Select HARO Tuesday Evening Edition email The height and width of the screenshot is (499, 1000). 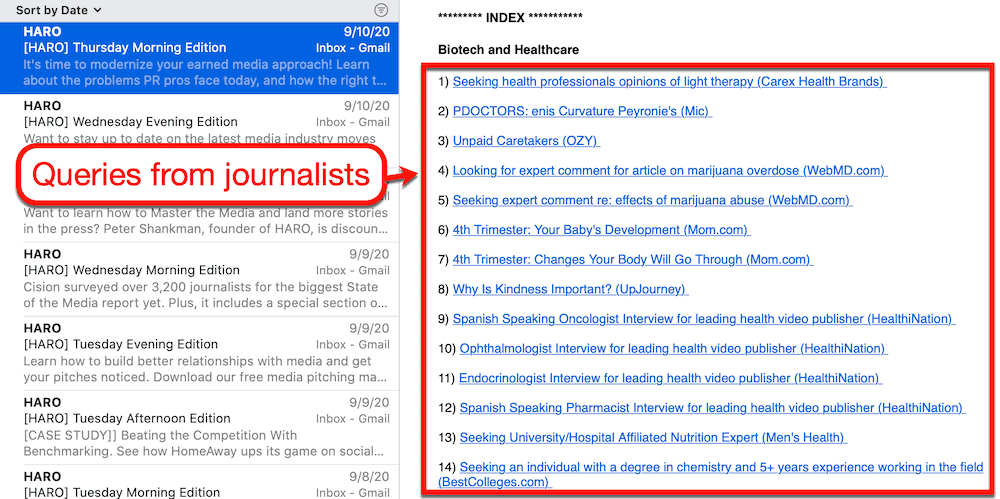click(200, 345)
